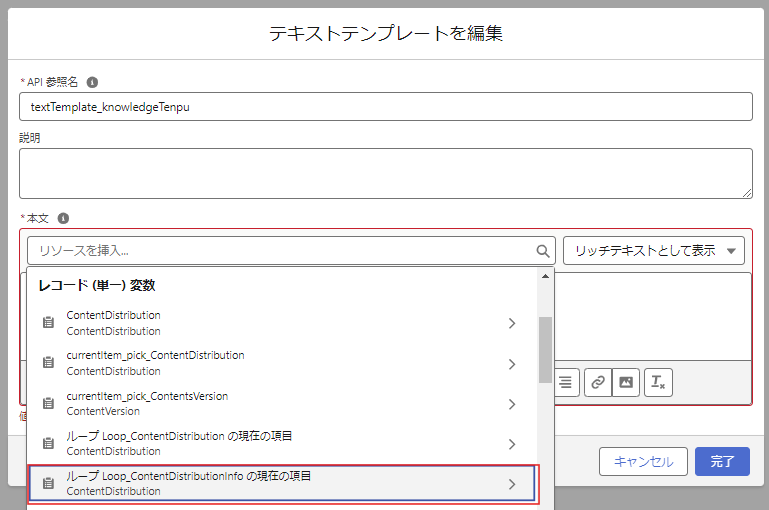Viewport: 769px width, 510px height.
Task: Click the remove formatting toolbar icon
Action: pos(658,382)
